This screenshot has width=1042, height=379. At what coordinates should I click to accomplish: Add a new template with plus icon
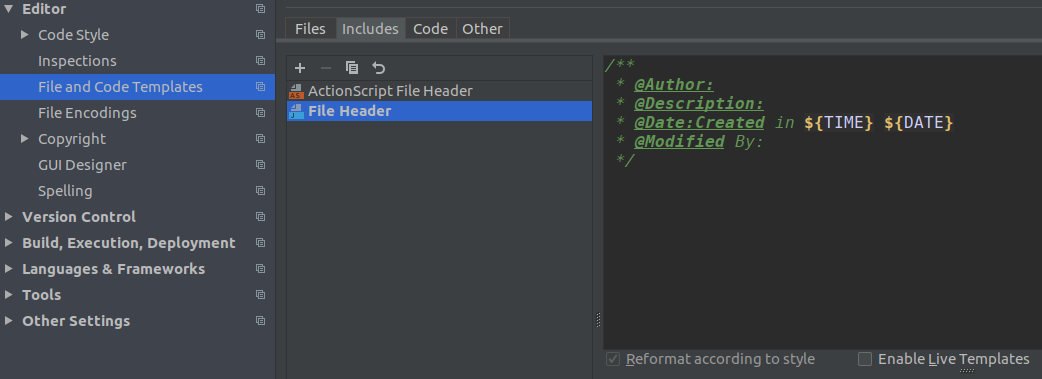(300, 68)
